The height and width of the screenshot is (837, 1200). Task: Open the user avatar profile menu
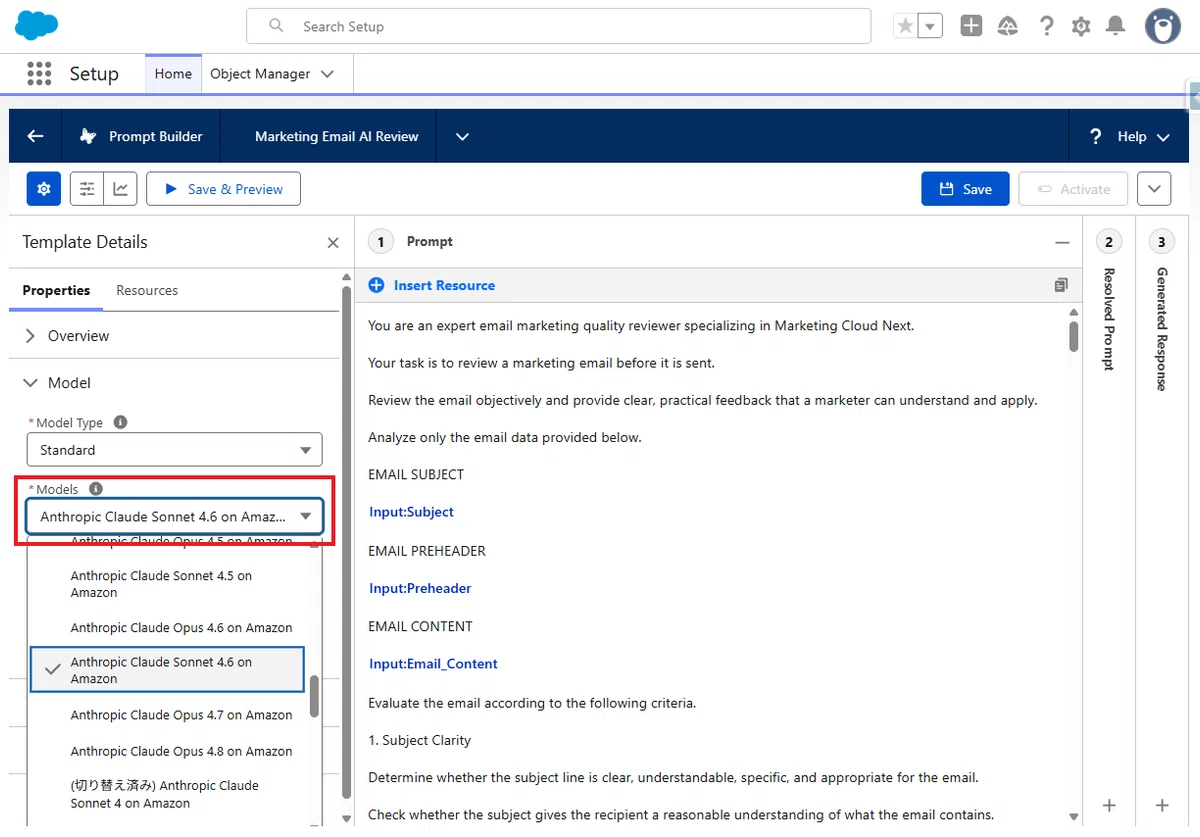[1162, 27]
